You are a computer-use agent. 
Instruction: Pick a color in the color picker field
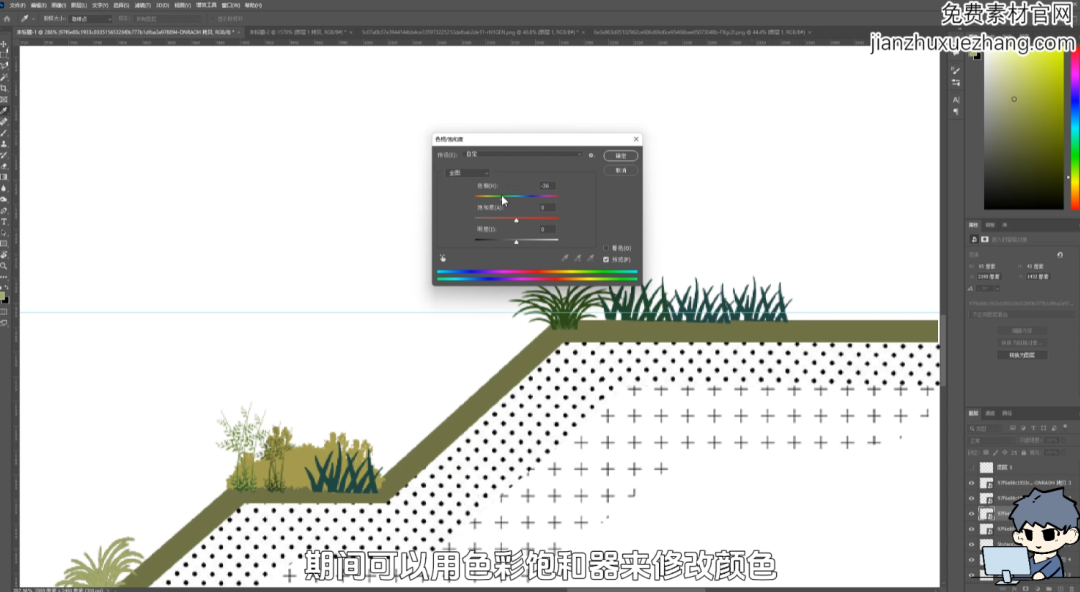1024,130
